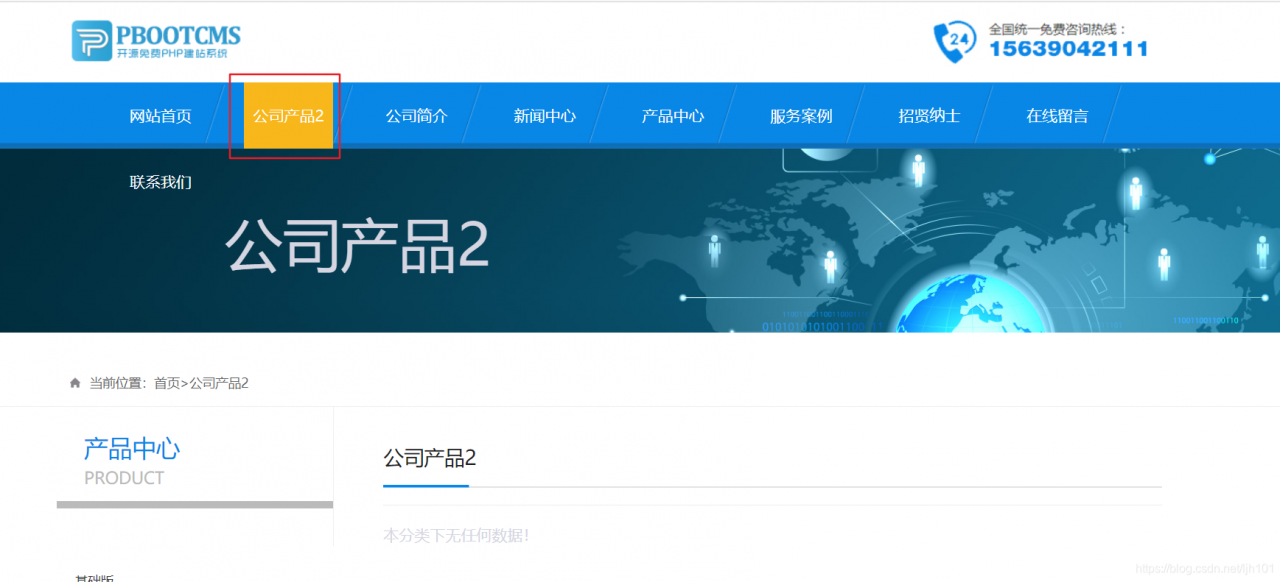Select 公司产品2 in the breadcrumb path
Screen dimensions: 1280x582
[219, 383]
